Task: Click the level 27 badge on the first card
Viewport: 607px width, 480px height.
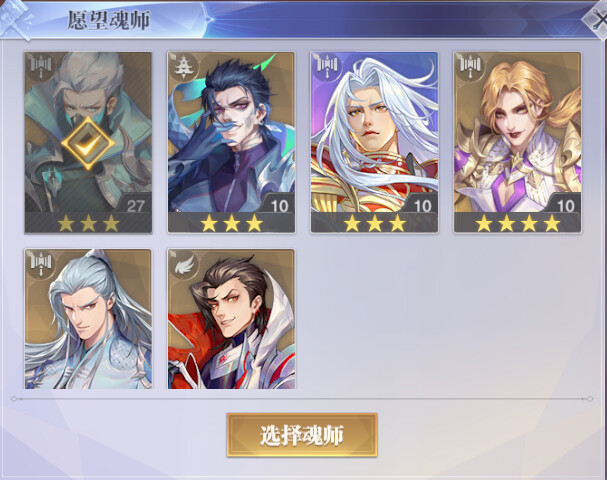Action: [135, 206]
